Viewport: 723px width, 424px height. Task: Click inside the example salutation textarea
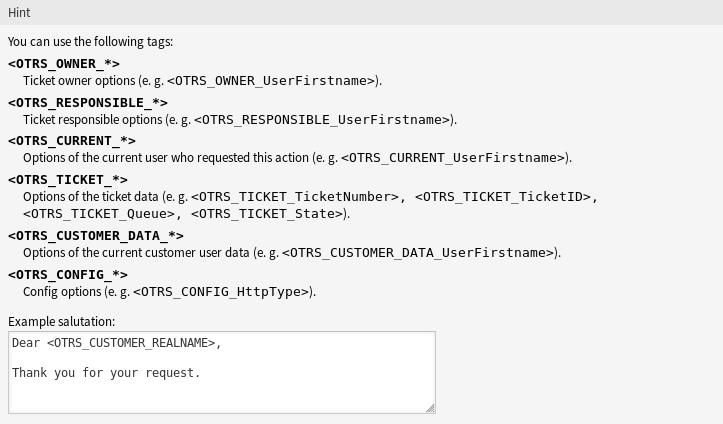(x=222, y=372)
